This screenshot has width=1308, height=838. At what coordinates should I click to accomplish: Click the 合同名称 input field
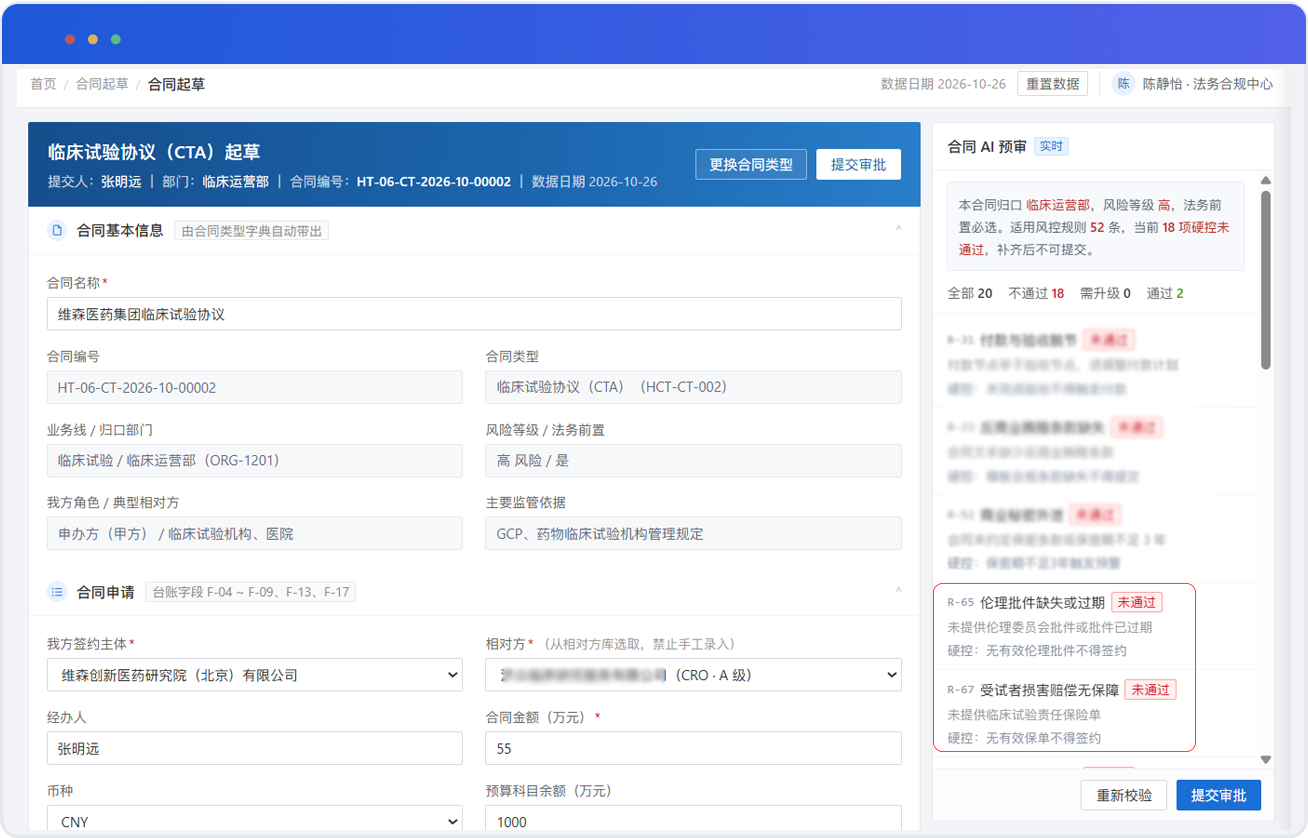(474, 314)
